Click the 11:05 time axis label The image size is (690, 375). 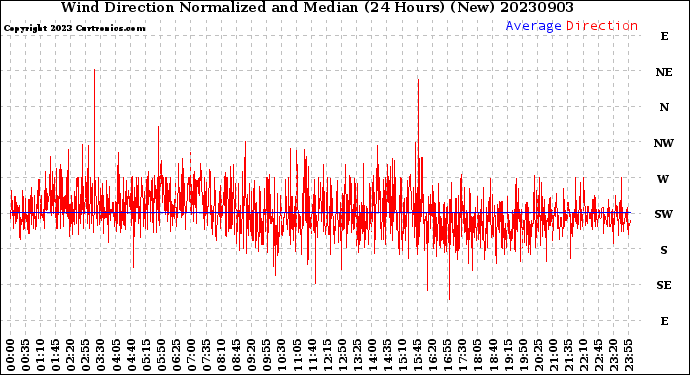pos(297,355)
